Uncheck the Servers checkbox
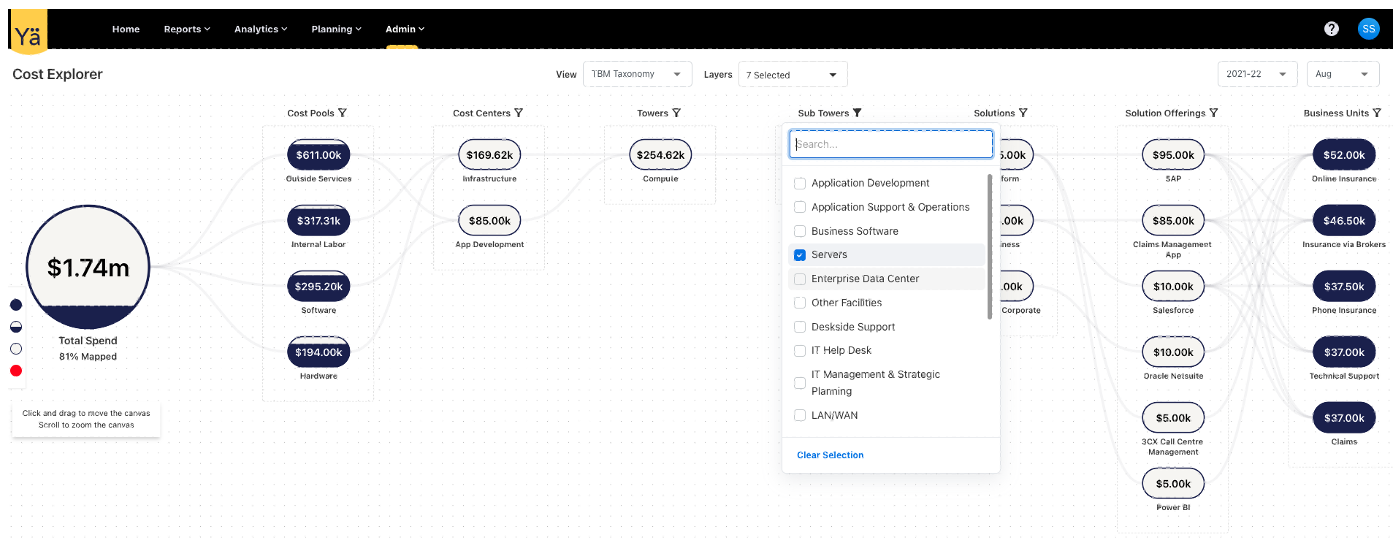1395x542 pixels. (x=800, y=255)
